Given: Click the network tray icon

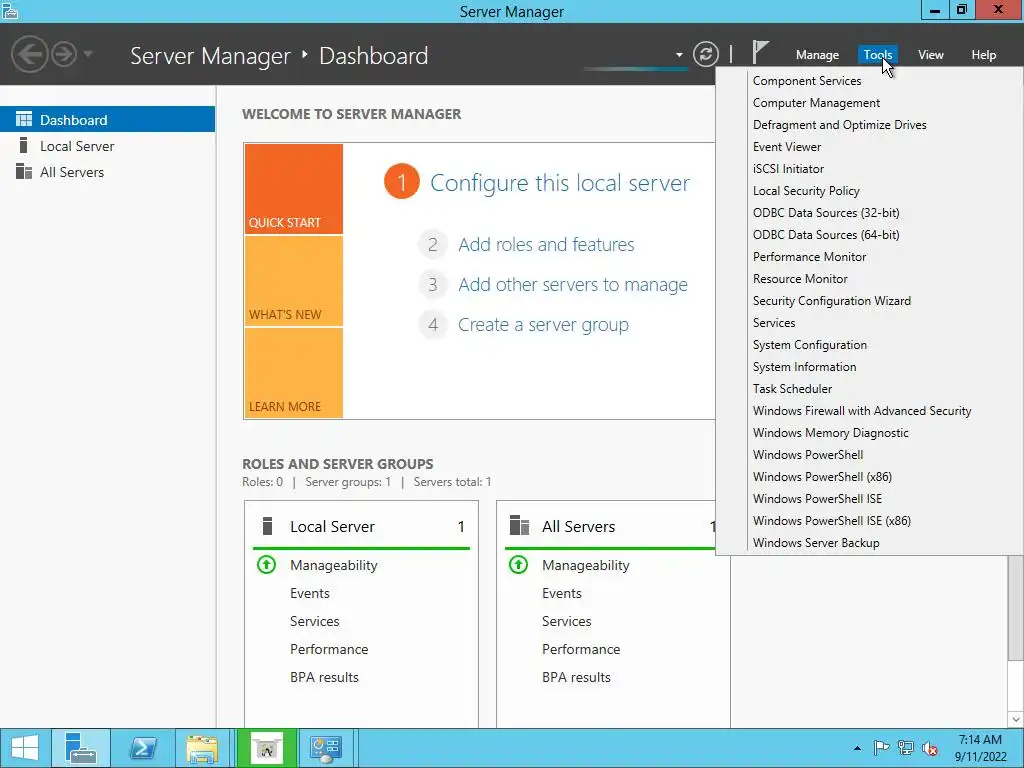Looking at the screenshot, I should pos(906,747).
